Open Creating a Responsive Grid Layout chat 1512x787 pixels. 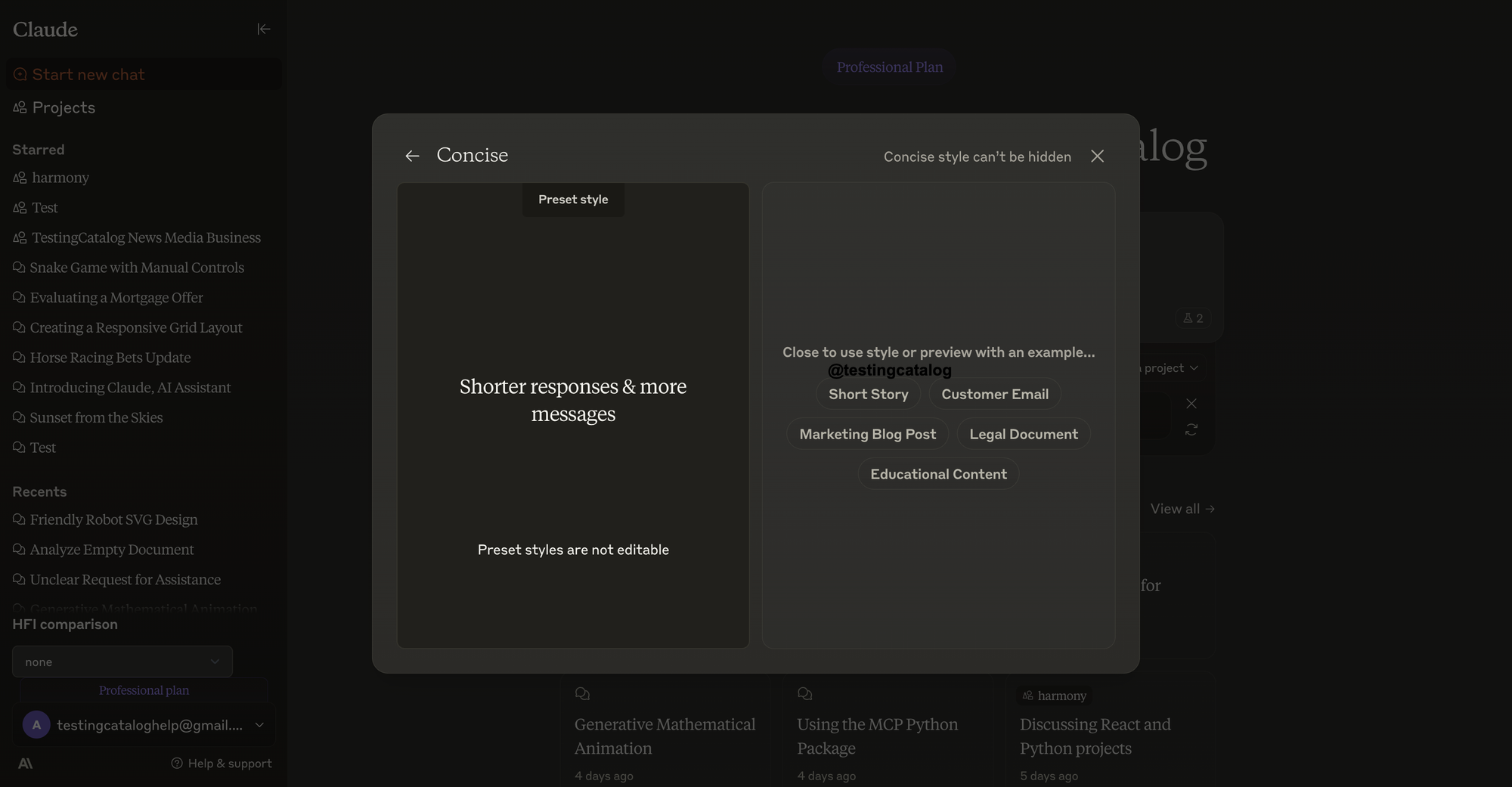click(128, 327)
